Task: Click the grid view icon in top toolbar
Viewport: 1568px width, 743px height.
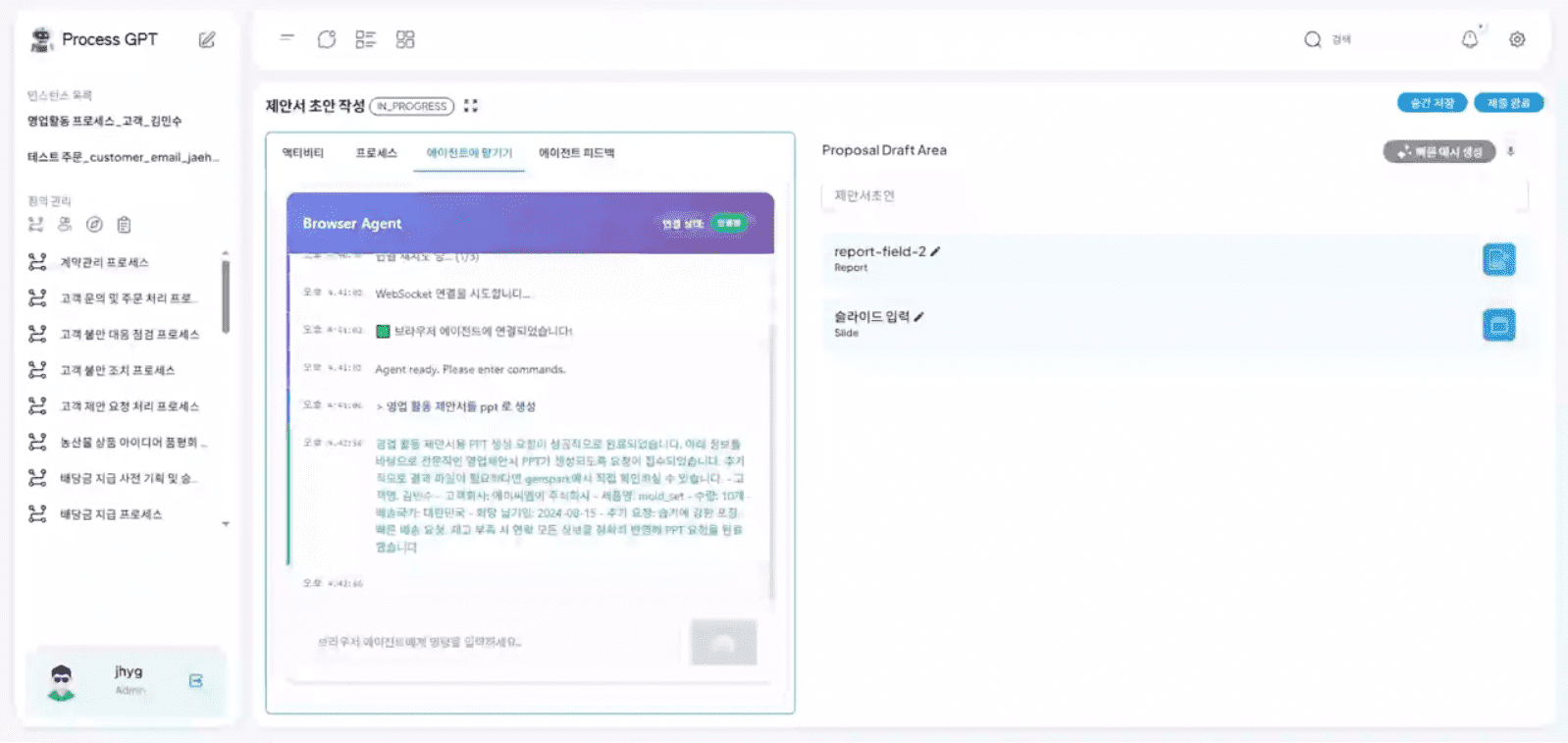Action: [x=405, y=39]
